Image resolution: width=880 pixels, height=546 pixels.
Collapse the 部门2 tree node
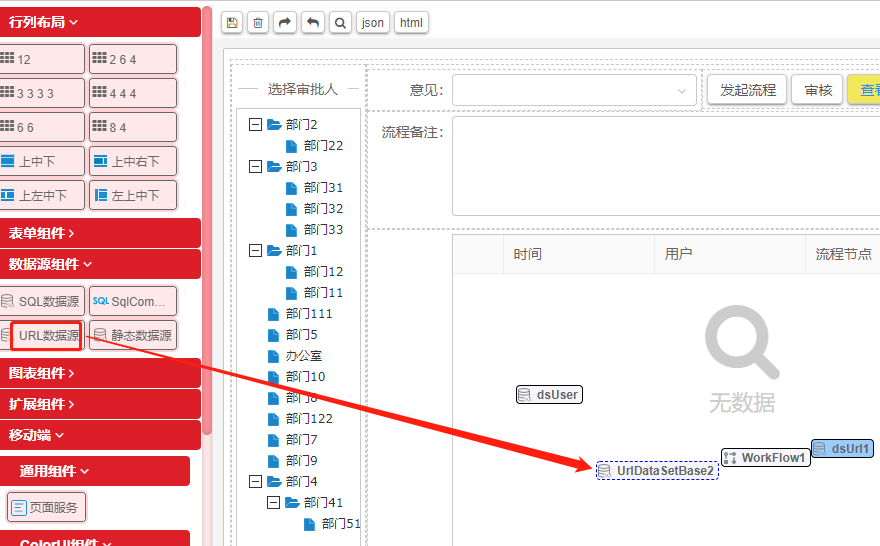click(255, 125)
